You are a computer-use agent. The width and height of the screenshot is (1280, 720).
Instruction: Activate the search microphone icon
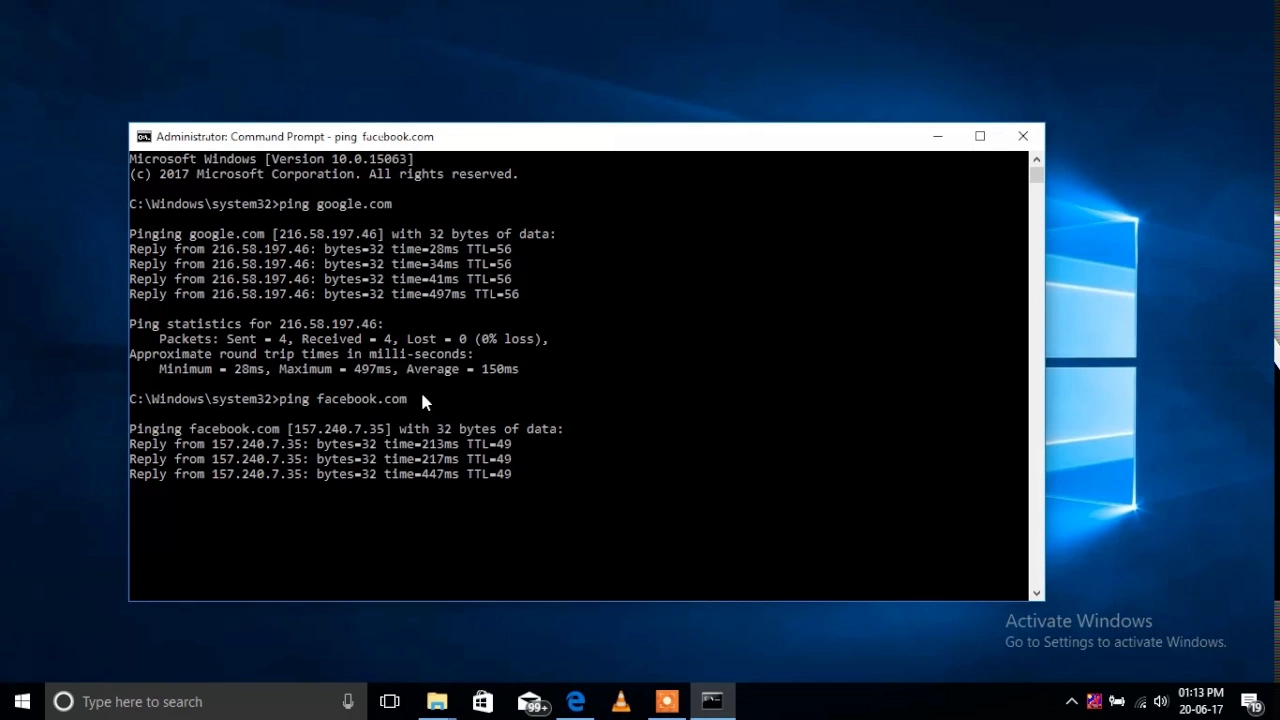pos(348,702)
